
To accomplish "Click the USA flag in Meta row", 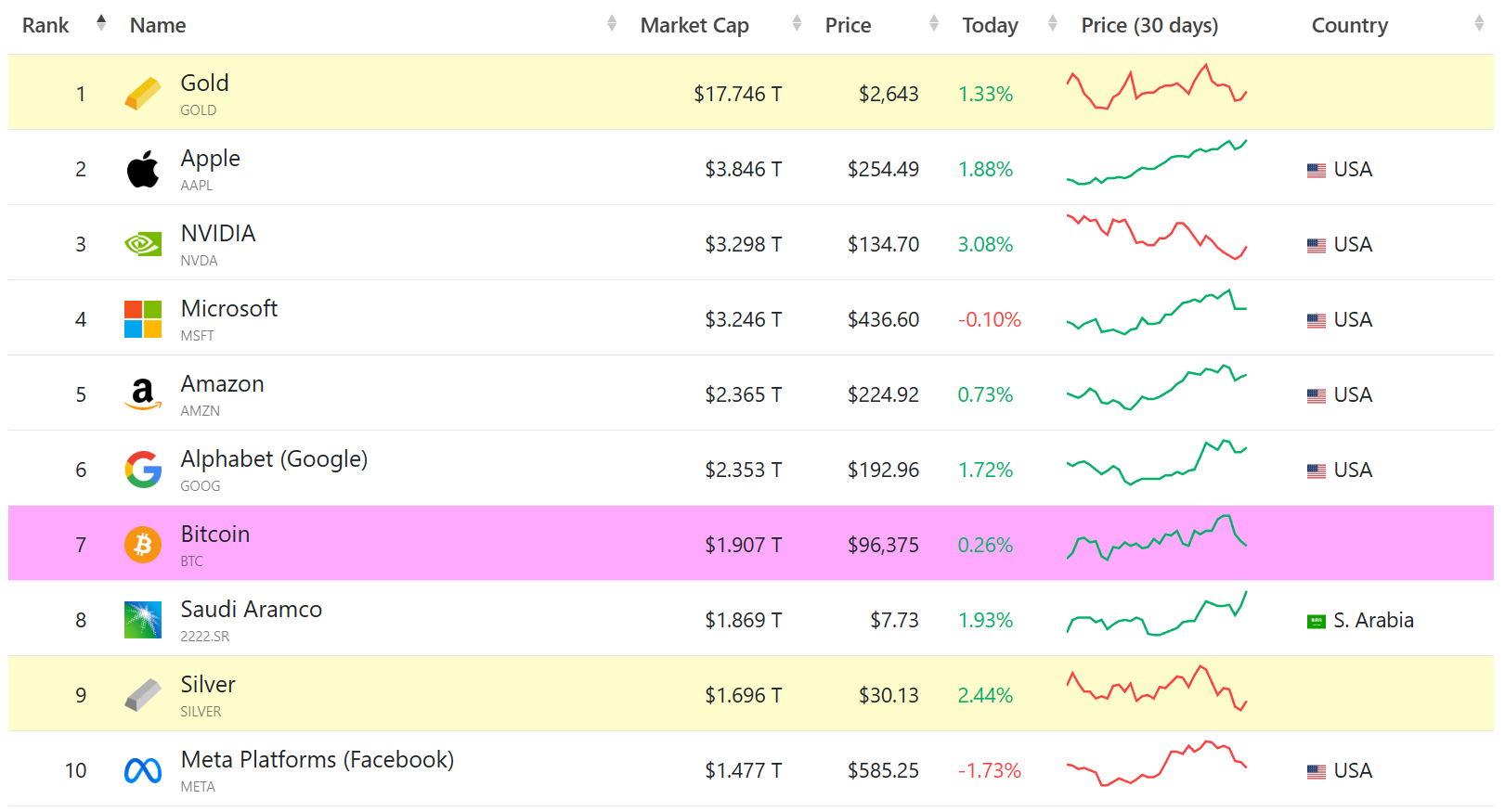I will tap(1317, 771).
